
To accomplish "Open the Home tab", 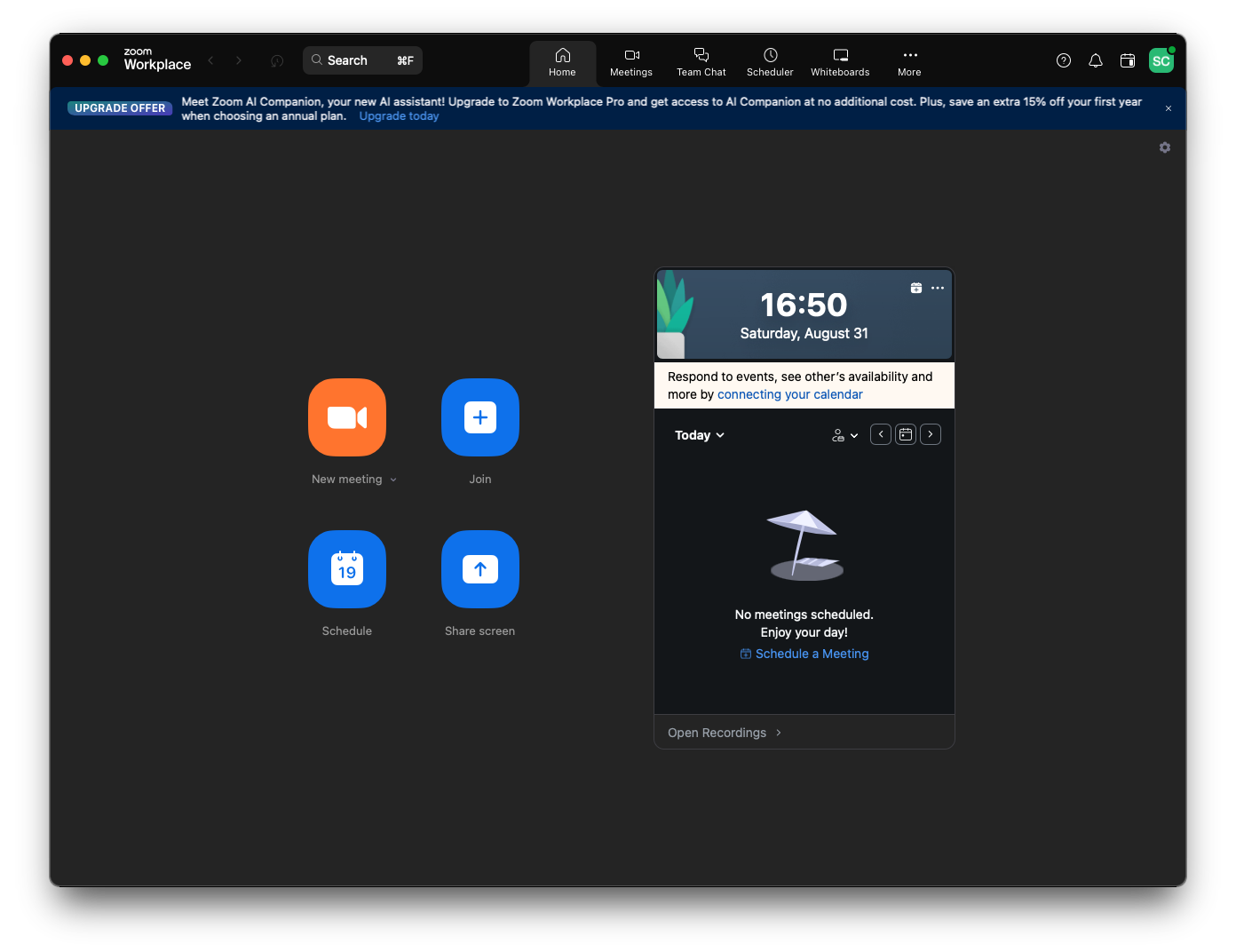I will point(562,62).
